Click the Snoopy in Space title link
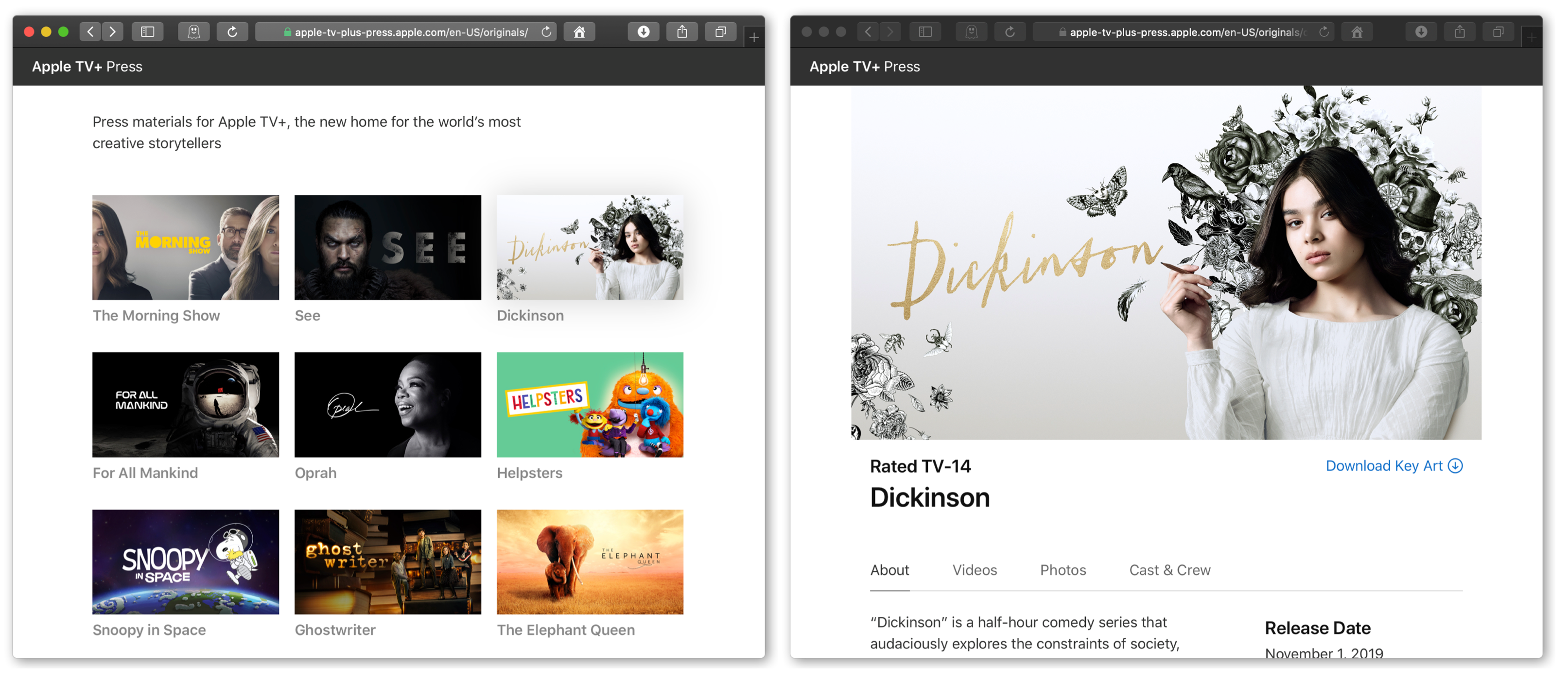Image resolution: width=1568 pixels, height=683 pixels. (x=149, y=630)
